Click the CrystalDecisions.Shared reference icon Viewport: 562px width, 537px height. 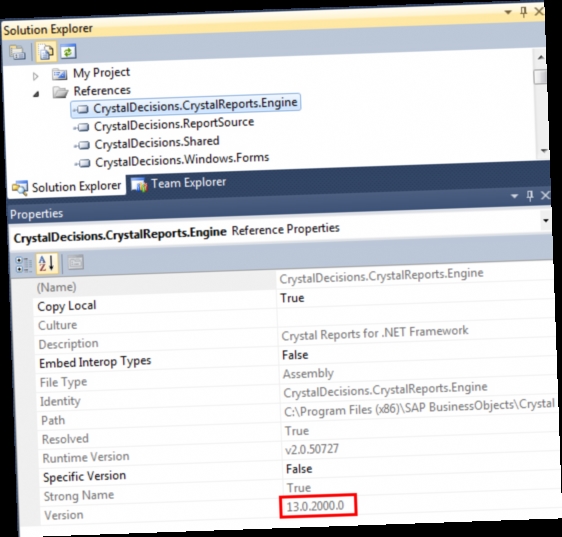(x=82, y=145)
